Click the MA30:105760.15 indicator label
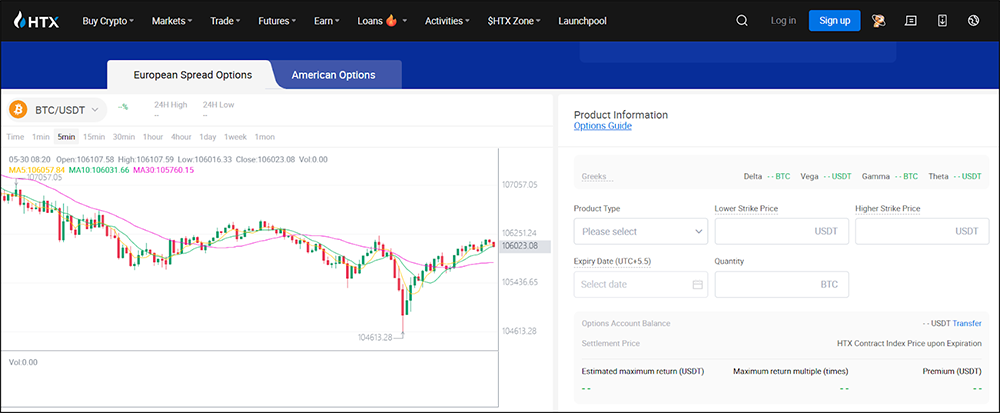Screen dimensions: 1000x413 (x=163, y=170)
